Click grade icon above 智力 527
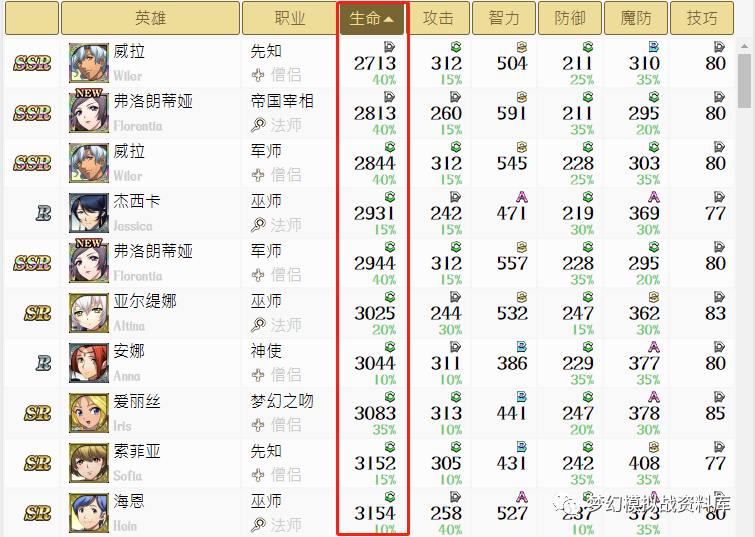 point(522,497)
